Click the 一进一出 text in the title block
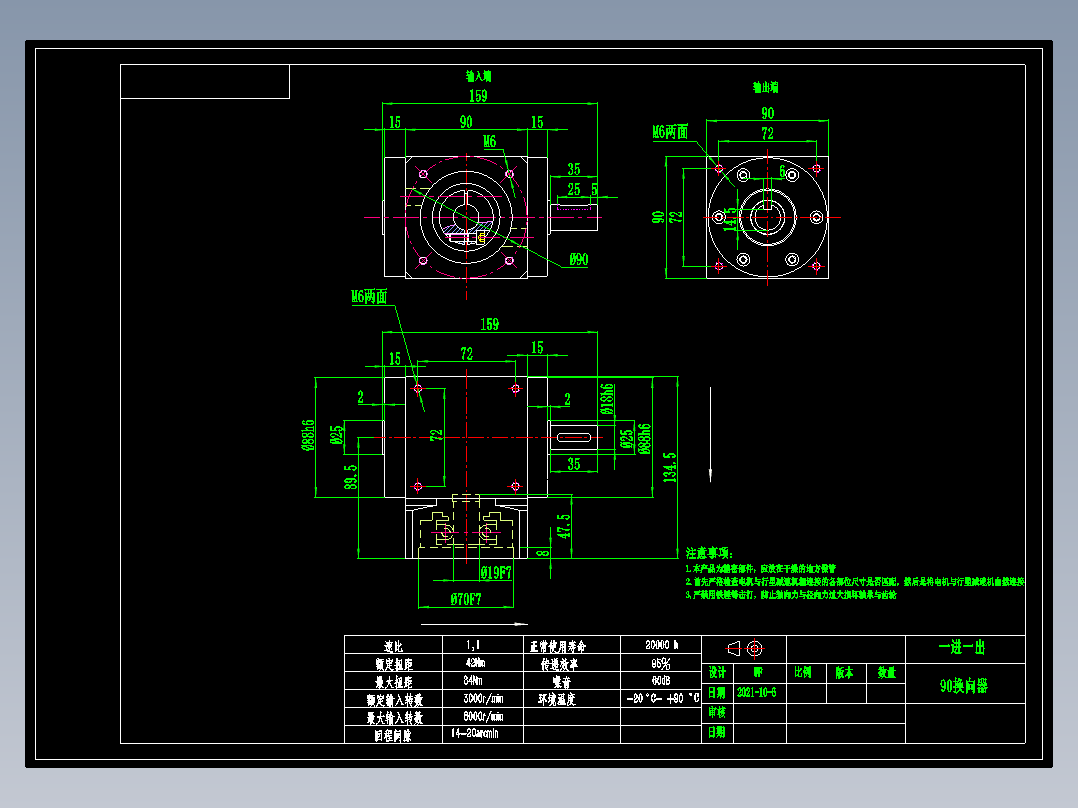Image resolution: width=1078 pixels, height=808 pixels. click(x=962, y=645)
